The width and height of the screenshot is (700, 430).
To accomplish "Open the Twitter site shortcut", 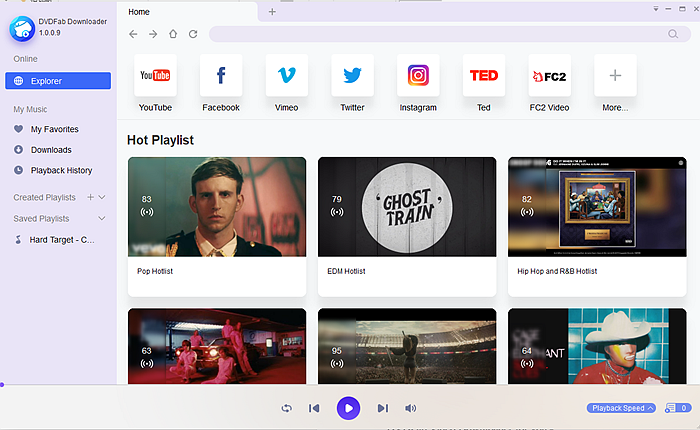I will click(x=352, y=76).
